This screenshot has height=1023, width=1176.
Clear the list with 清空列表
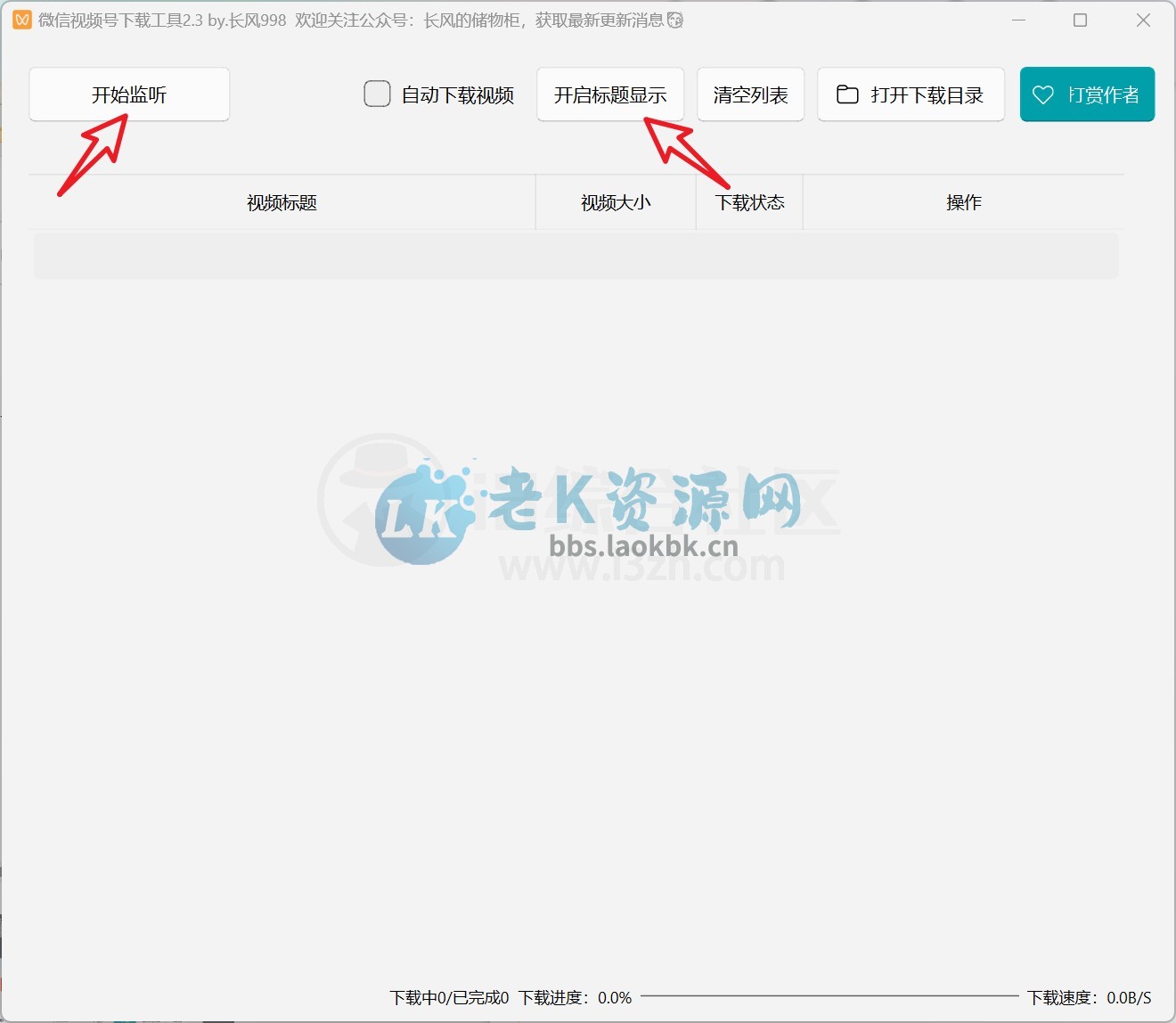coord(750,94)
